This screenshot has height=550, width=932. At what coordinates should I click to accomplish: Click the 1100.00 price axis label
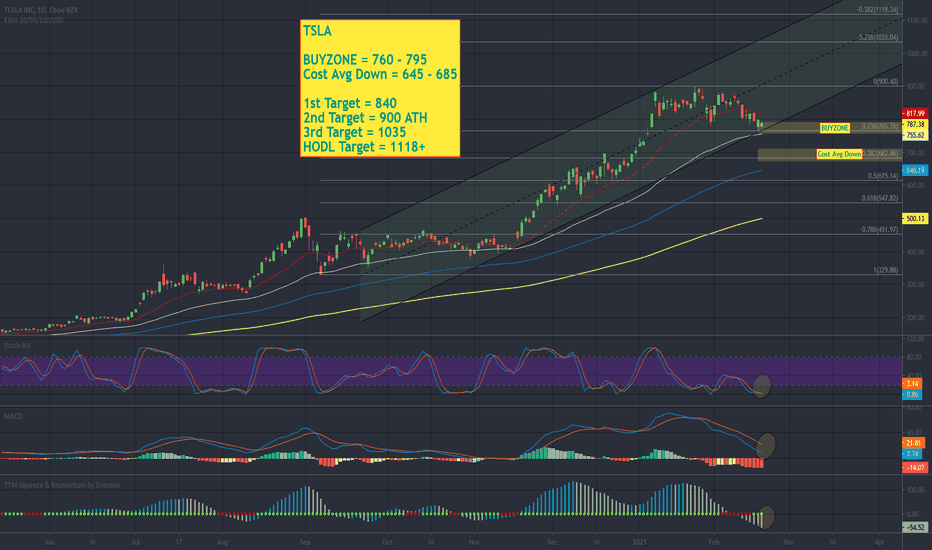click(x=917, y=21)
